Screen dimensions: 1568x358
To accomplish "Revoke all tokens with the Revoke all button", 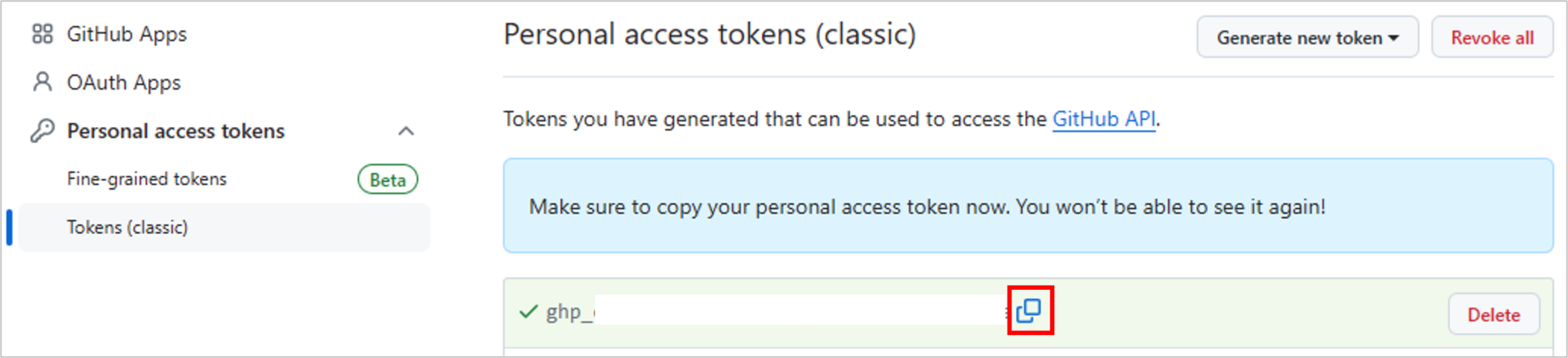I will [x=1492, y=37].
